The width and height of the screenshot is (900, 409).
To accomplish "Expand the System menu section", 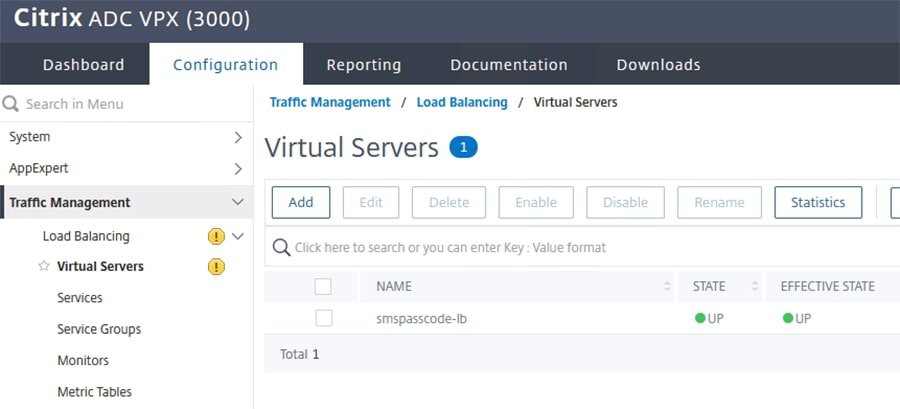I will [238, 136].
